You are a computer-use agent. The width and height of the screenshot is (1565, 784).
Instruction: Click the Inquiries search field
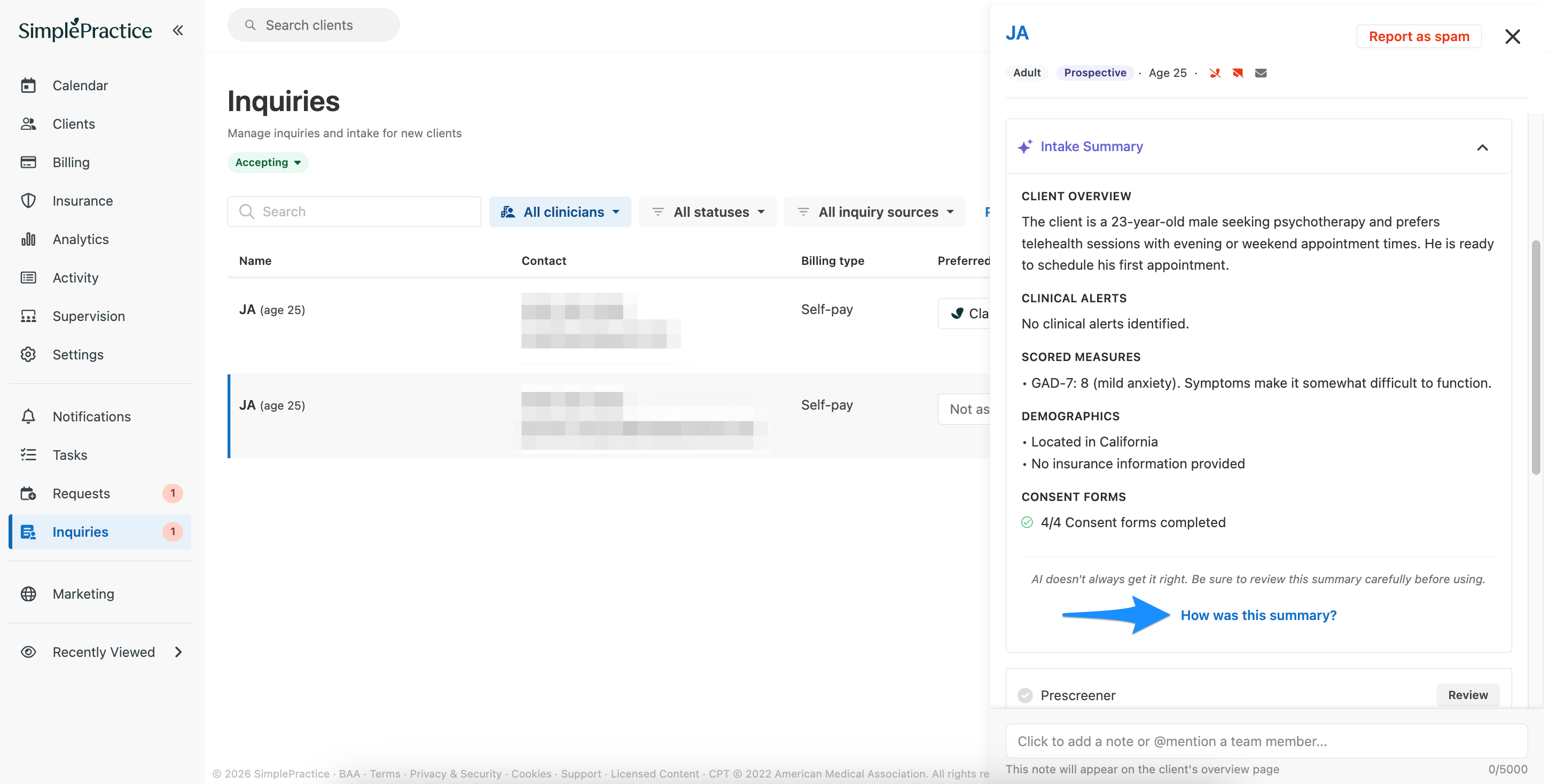tap(354, 212)
